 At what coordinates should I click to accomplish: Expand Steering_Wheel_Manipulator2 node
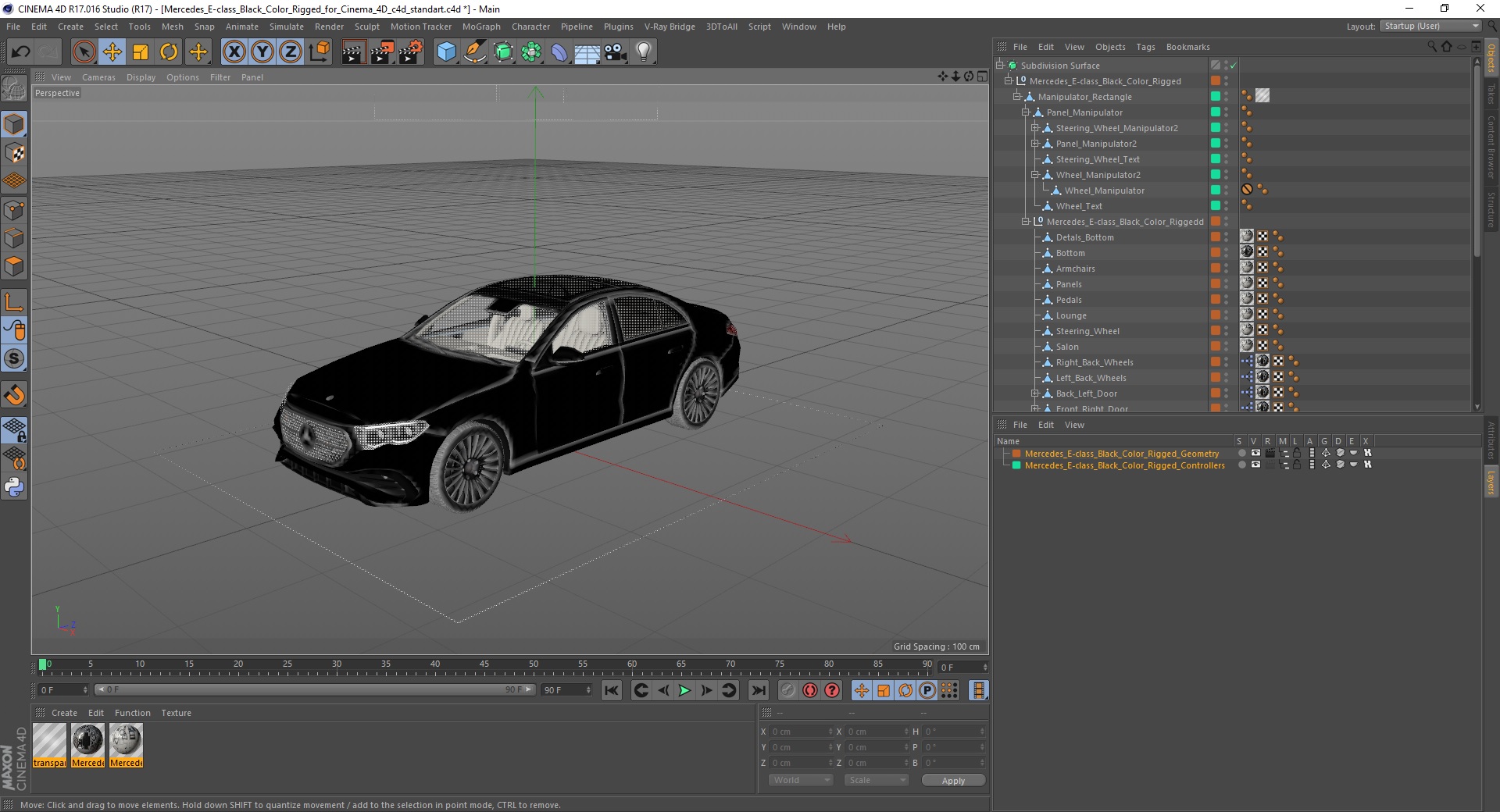tap(1034, 128)
